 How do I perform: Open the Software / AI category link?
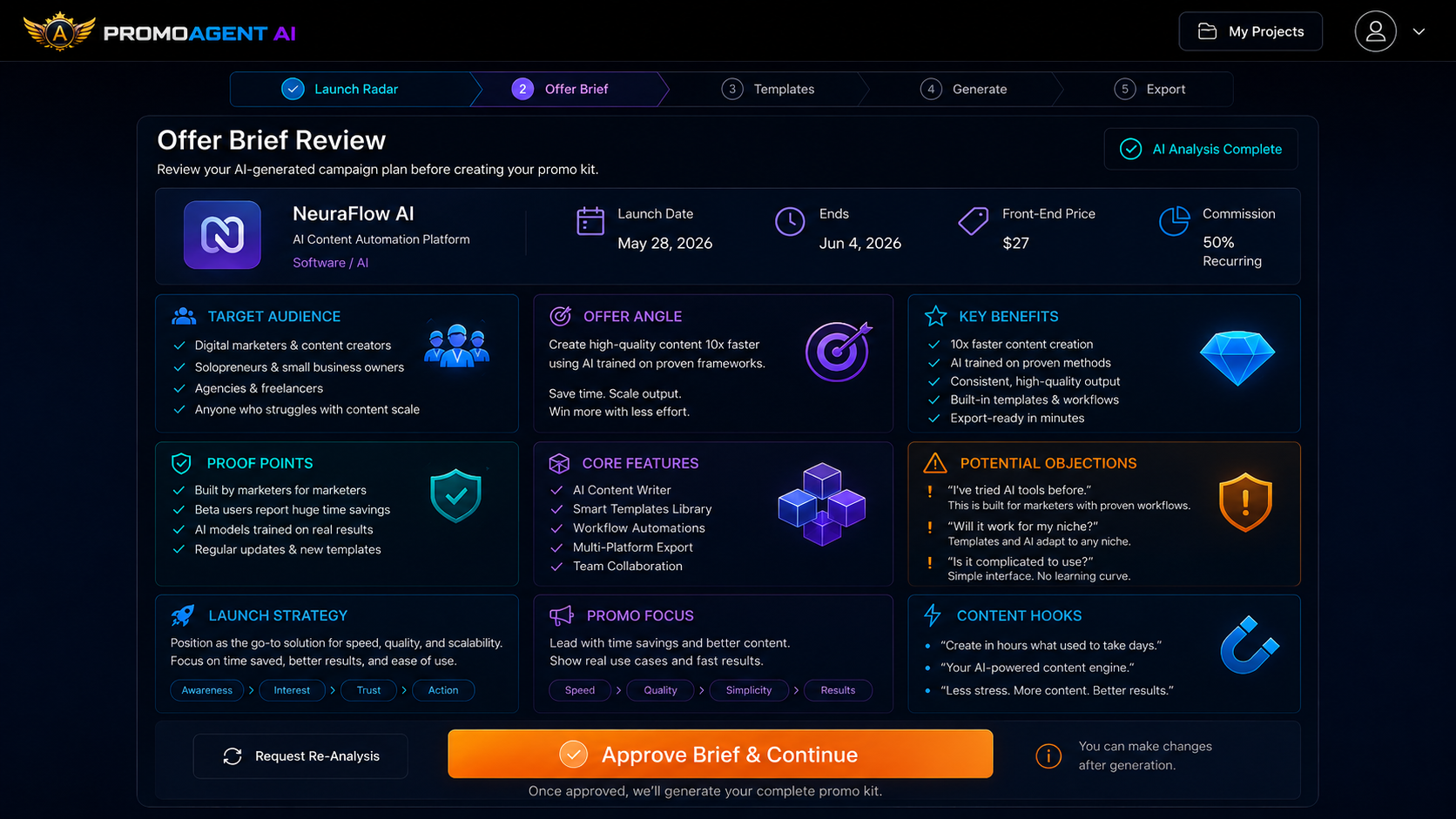point(330,263)
